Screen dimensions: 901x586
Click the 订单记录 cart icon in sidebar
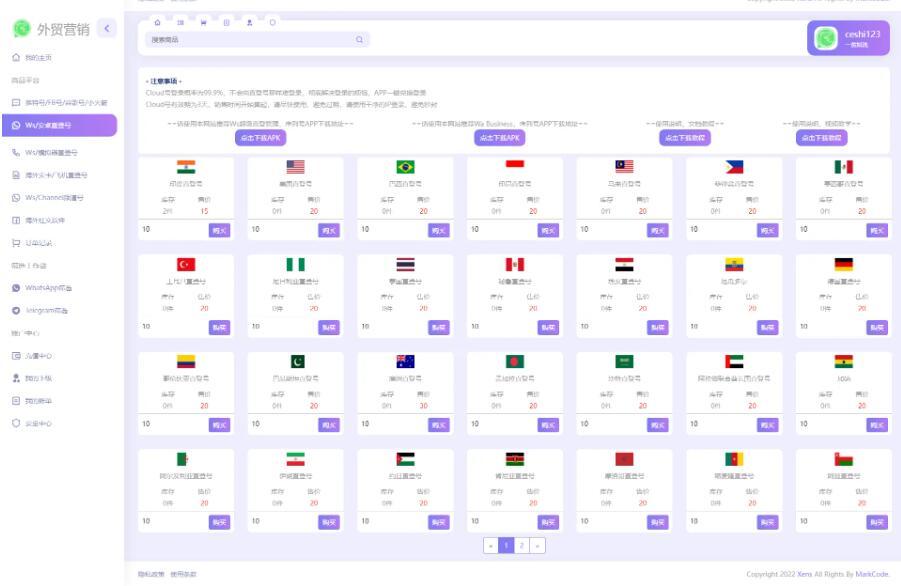pos(16,242)
